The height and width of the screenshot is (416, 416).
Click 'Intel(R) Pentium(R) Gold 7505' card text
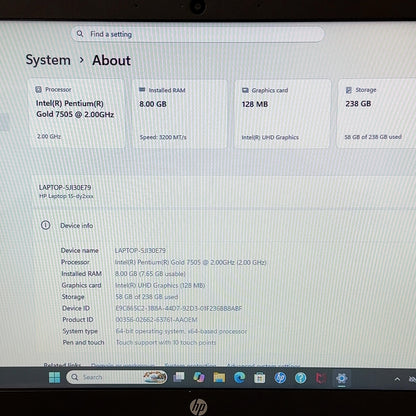coord(75,109)
